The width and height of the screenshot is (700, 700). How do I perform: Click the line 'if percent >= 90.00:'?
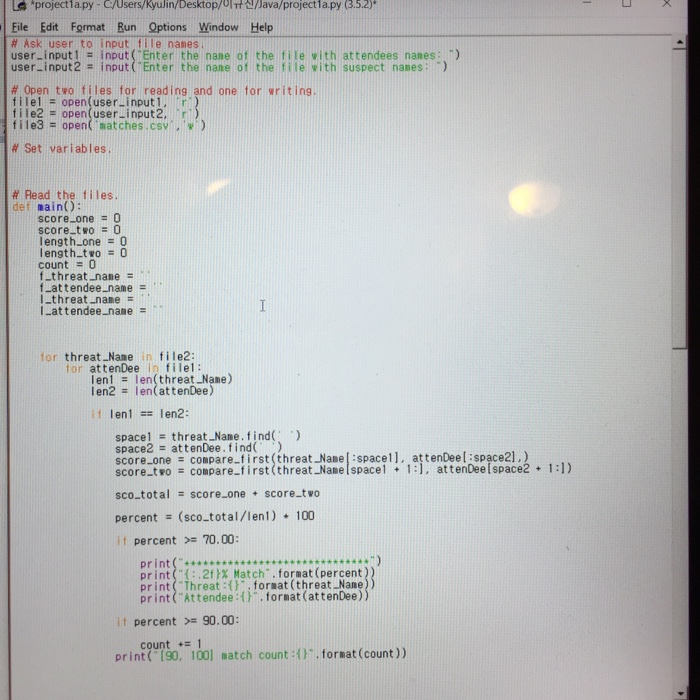[177, 621]
